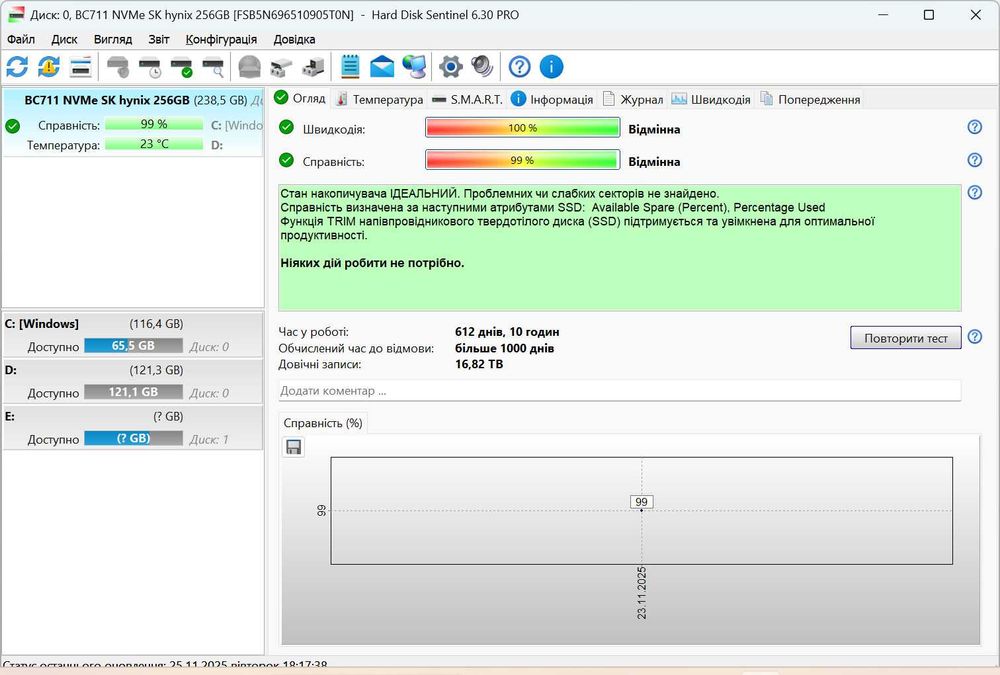The width and height of the screenshot is (1000, 675).
Task: Click the disk with magnifier icon
Action: [213, 66]
